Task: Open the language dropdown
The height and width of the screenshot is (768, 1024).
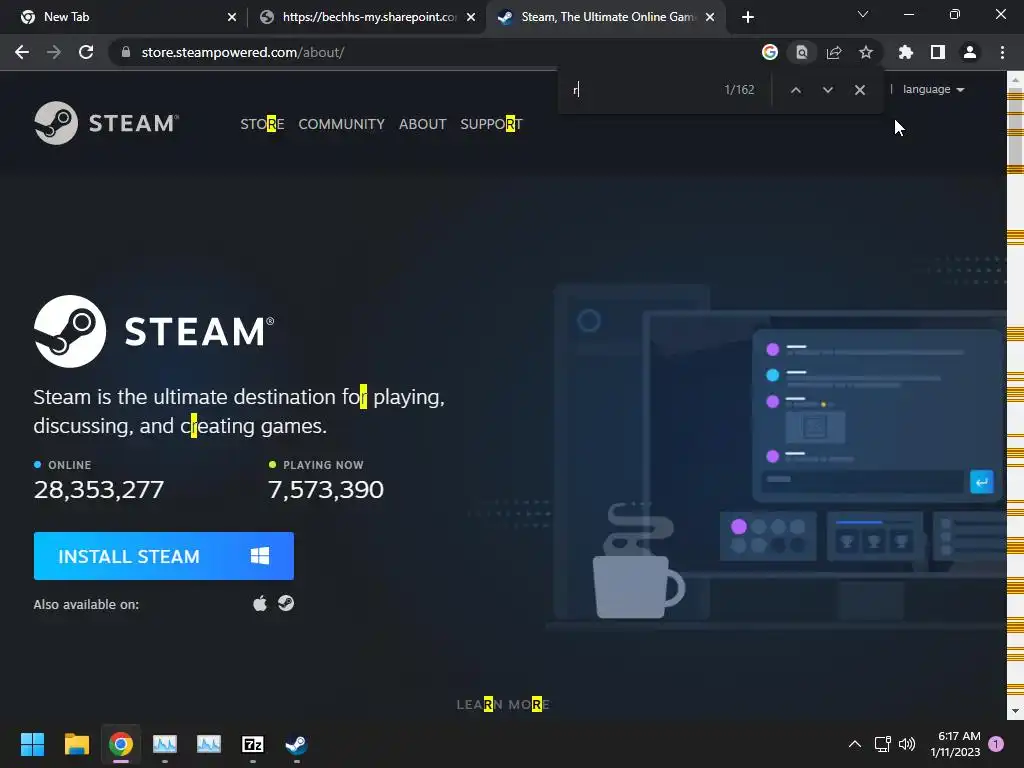Action: 933,89
